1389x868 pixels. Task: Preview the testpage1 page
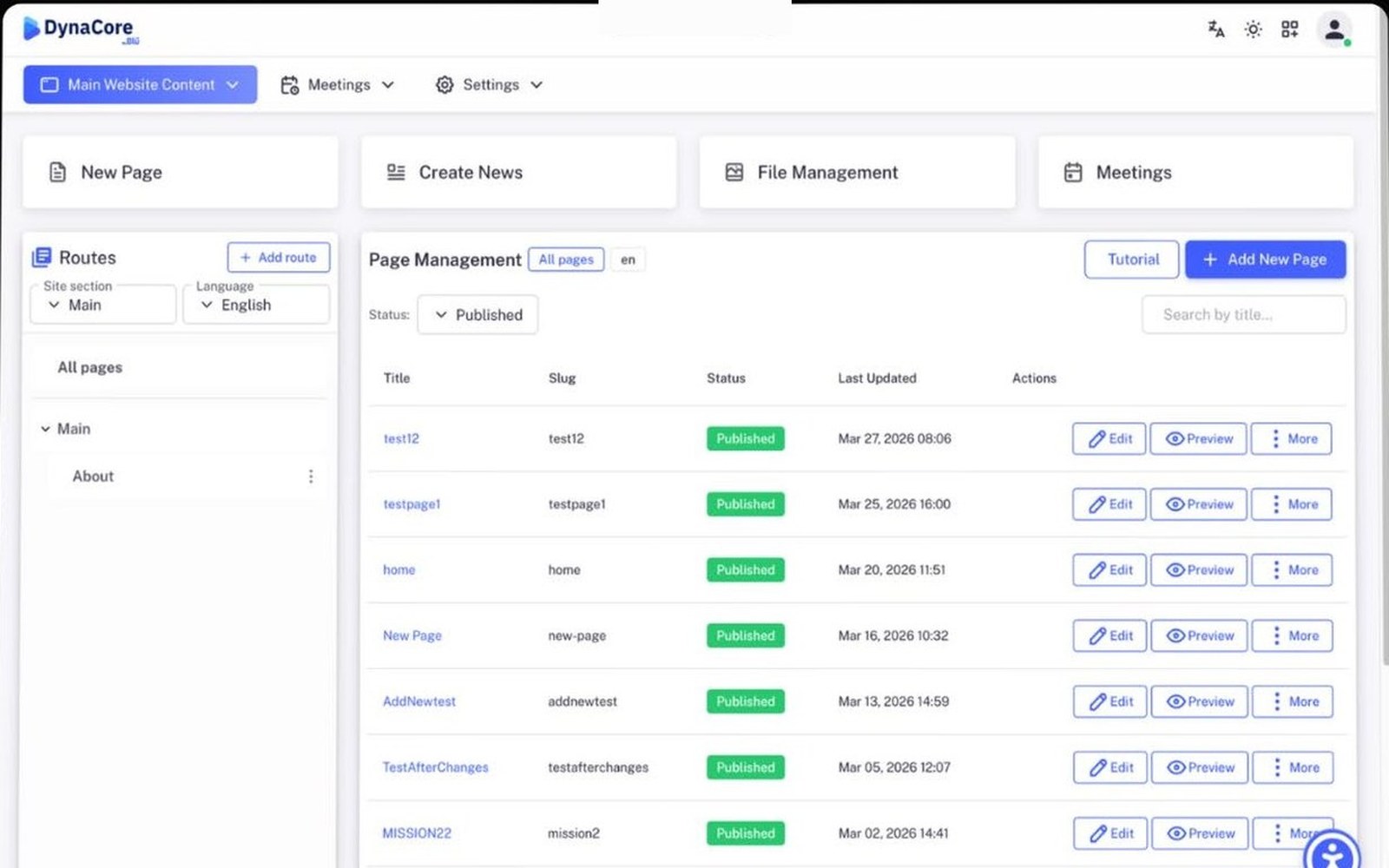coord(1199,504)
